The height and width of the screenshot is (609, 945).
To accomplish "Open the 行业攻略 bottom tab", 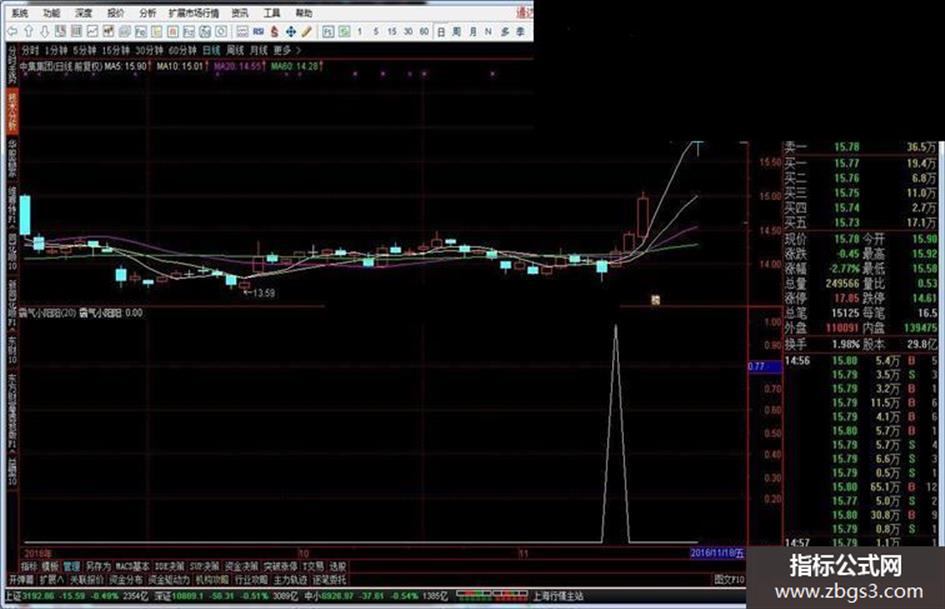I will click(251, 579).
